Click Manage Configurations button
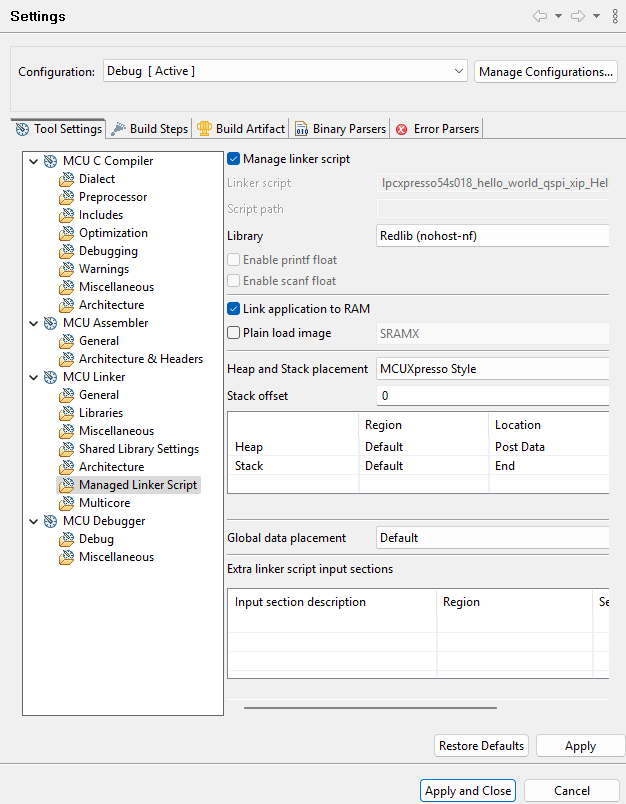 546,72
